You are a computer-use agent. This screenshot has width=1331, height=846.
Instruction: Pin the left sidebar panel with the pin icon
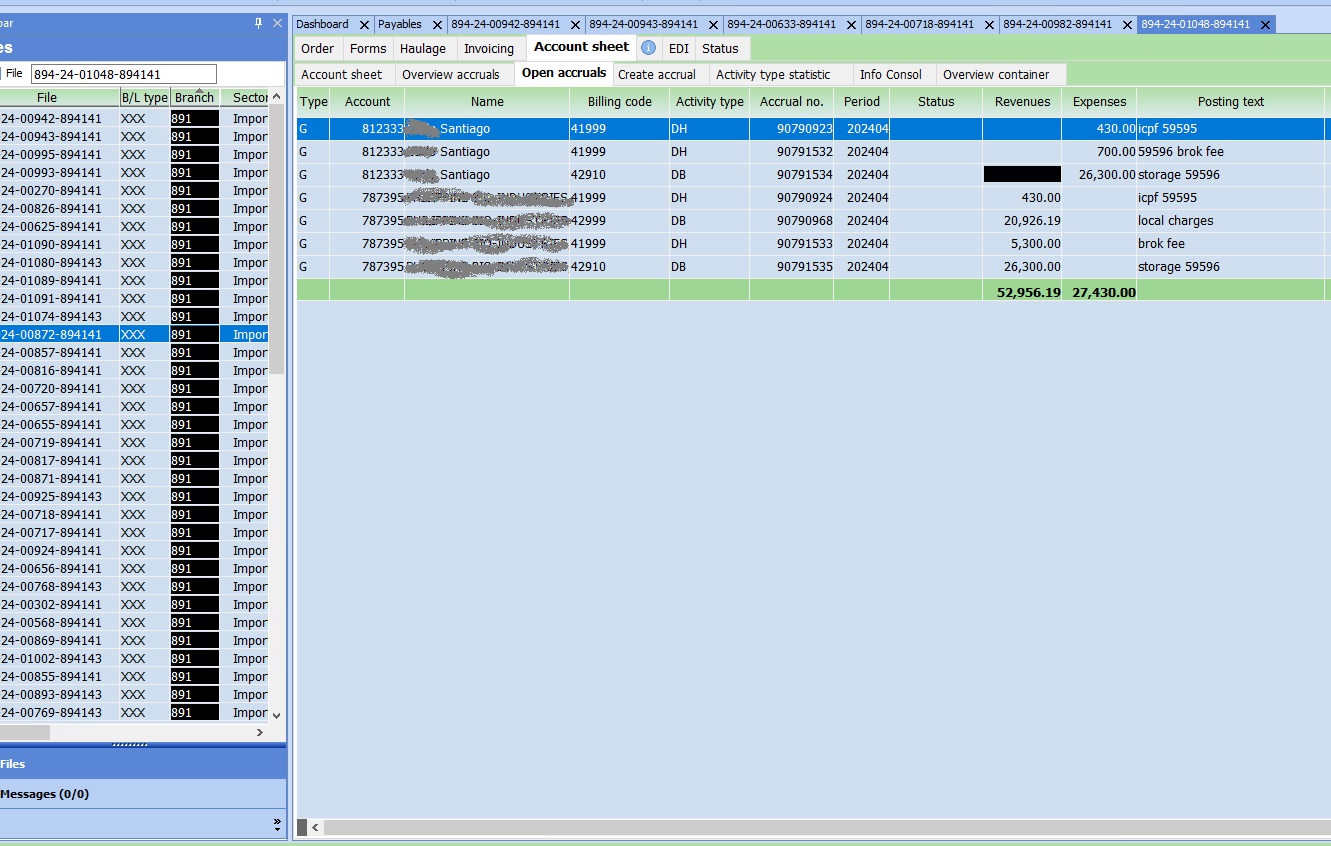pos(258,23)
